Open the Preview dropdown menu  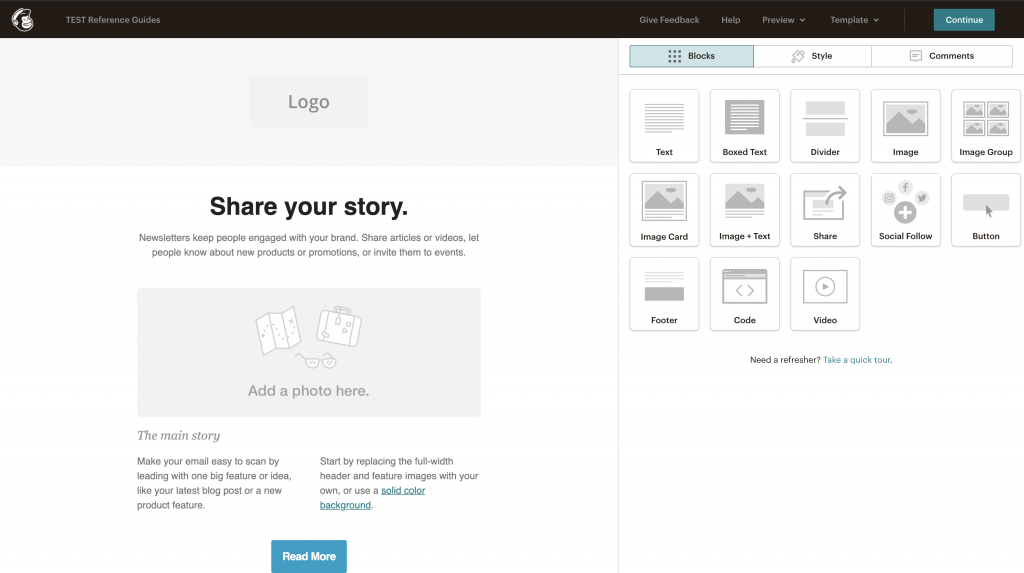click(783, 20)
